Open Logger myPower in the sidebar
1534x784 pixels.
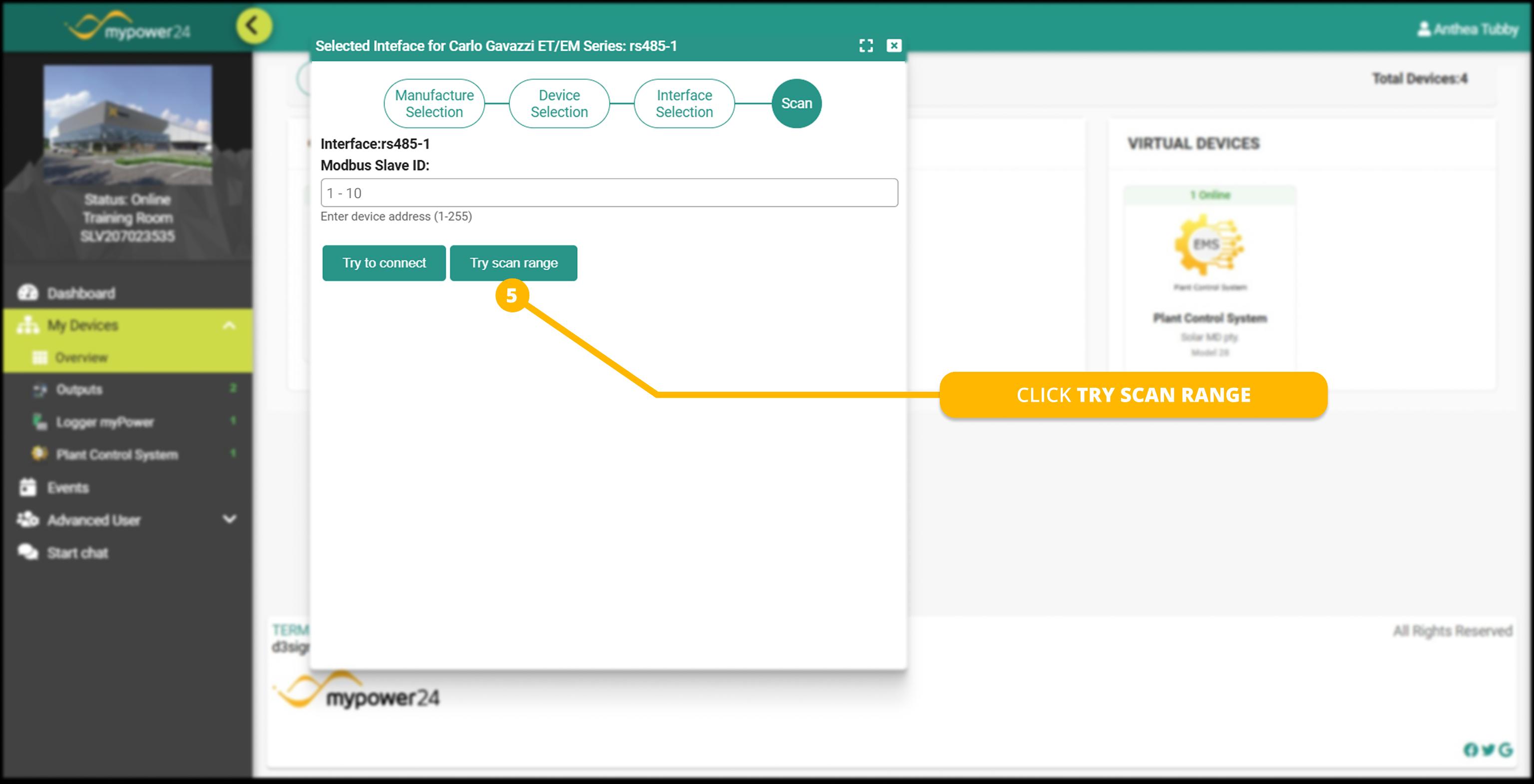(105, 422)
